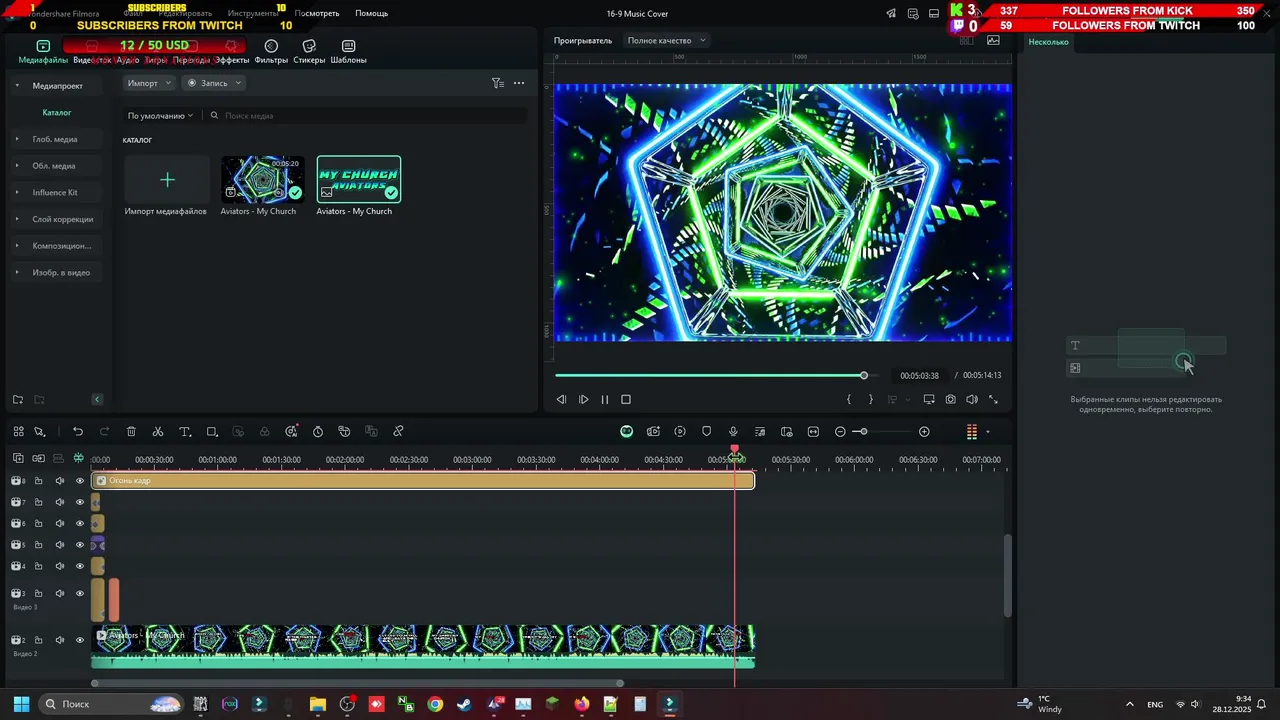The height and width of the screenshot is (720, 1280).
Task: Click the Импорт медиафайлов plus tile
Action: click(x=167, y=180)
